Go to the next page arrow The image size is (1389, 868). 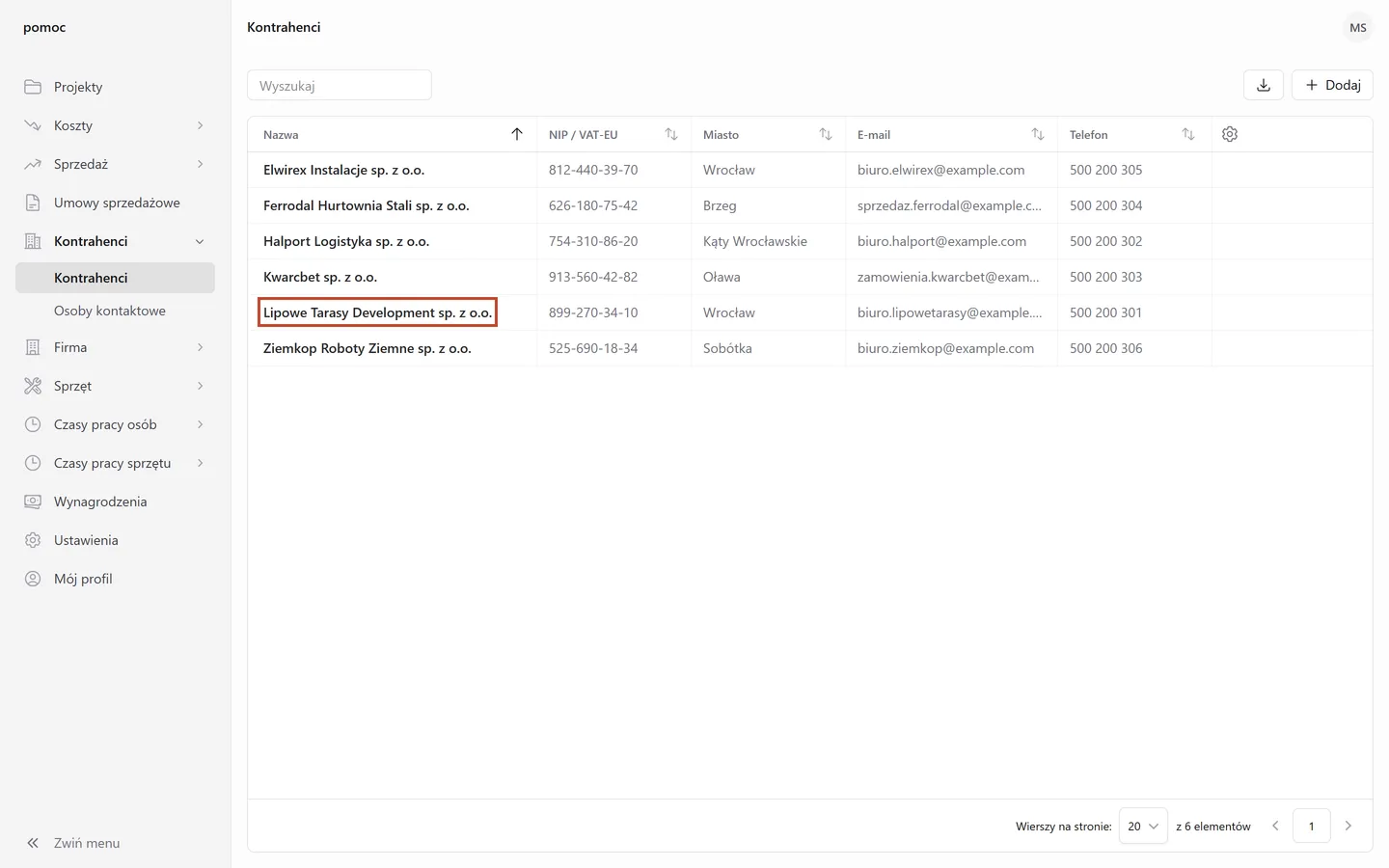coord(1348,826)
